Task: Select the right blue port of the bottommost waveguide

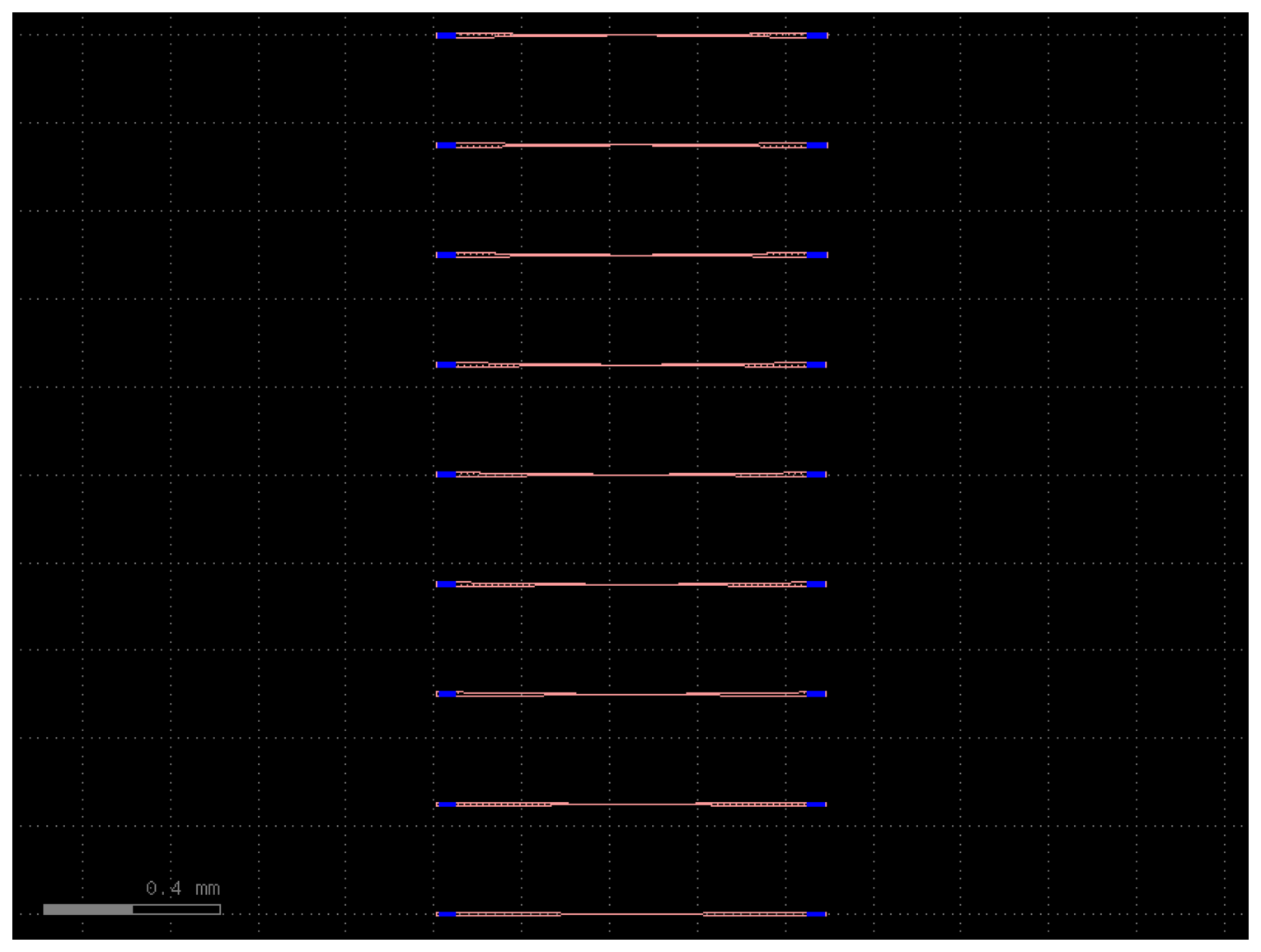Action: coord(817,914)
